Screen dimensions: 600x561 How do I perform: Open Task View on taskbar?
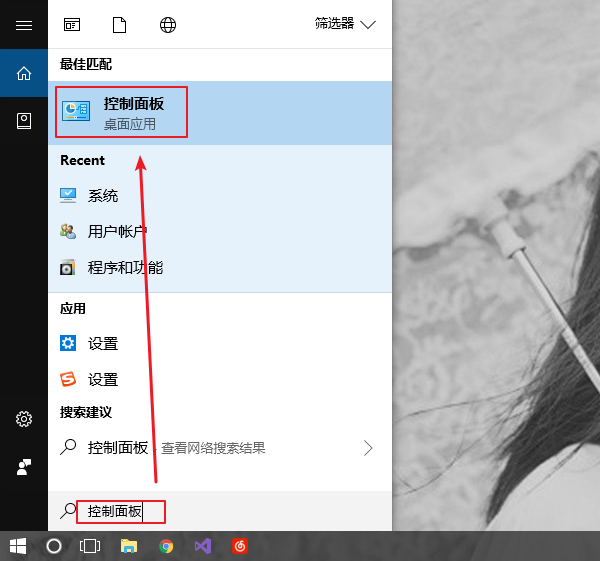pos(90,546)
